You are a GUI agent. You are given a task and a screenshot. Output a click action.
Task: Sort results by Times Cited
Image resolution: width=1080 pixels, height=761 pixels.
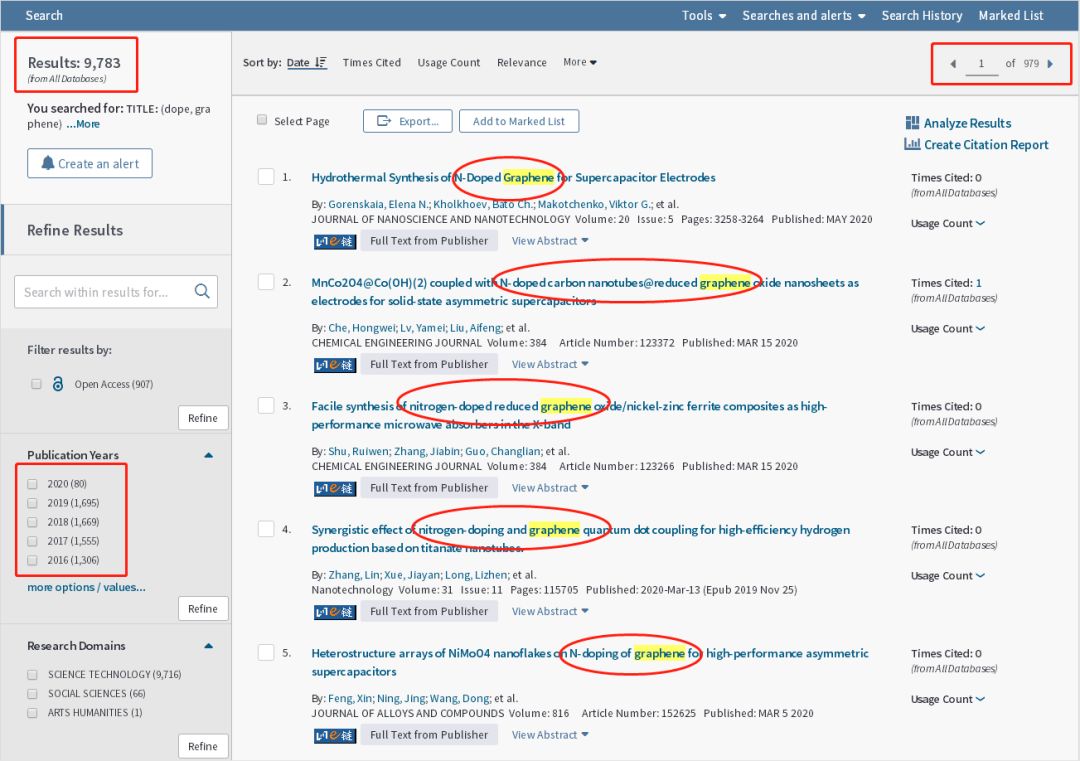coord(371,63)
